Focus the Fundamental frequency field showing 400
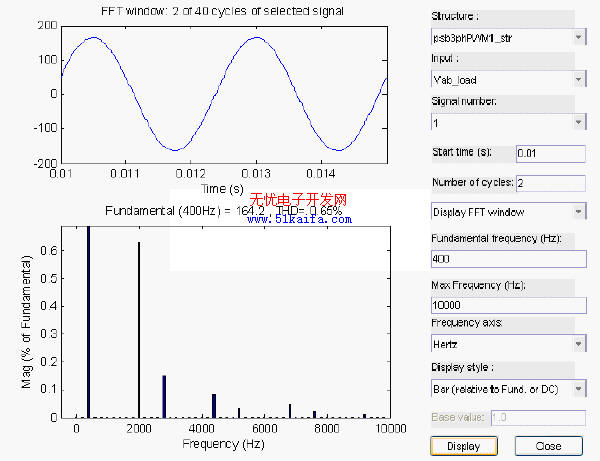The width and height of the screenshot is (600, 461). [x=507, y=258]
